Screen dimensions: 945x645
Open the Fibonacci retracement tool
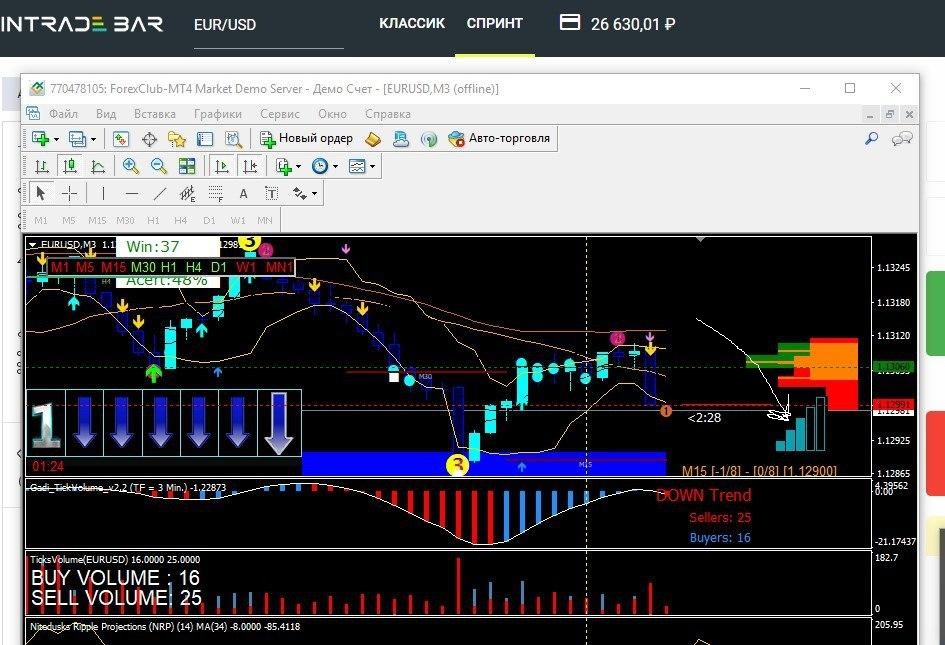pyautogui.click(x=215, y=194)
